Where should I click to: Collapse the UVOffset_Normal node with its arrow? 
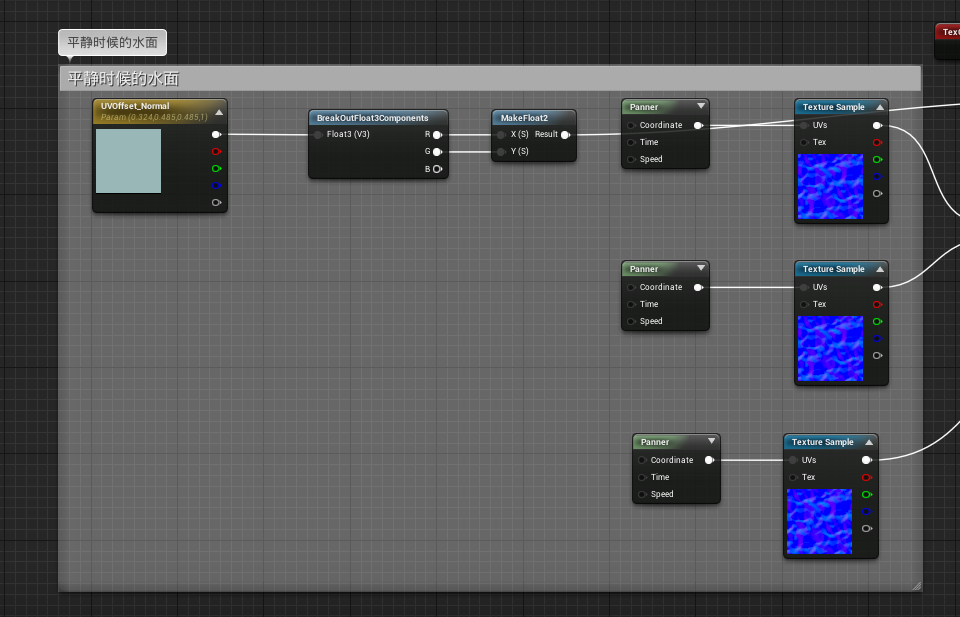coord(219,112)
